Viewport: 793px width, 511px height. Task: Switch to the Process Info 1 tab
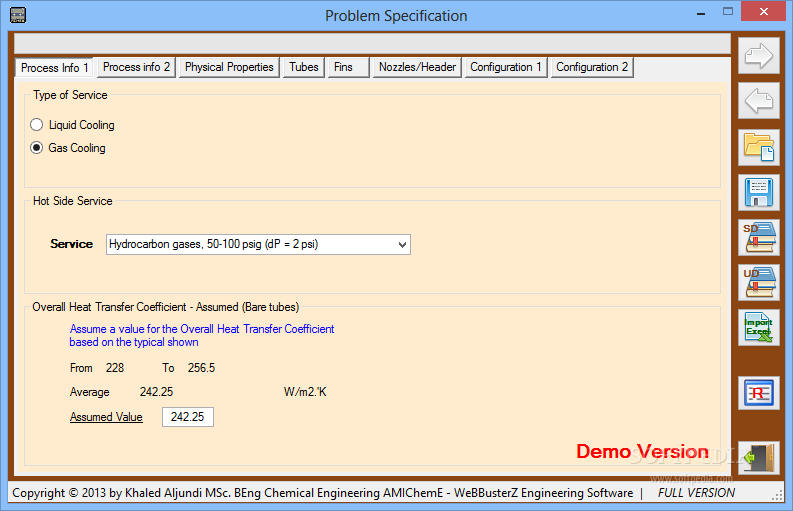[55, 67]
